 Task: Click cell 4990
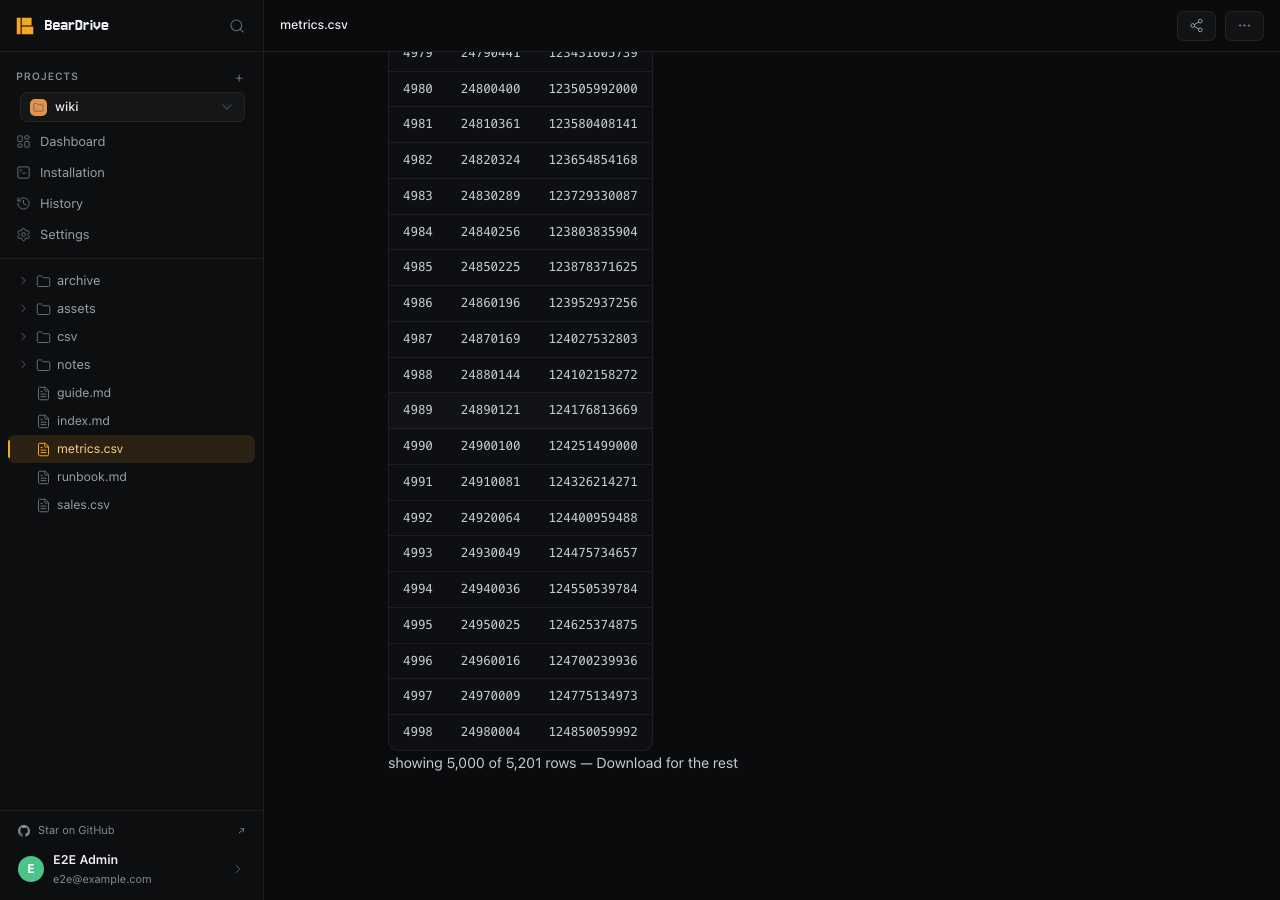418,446
